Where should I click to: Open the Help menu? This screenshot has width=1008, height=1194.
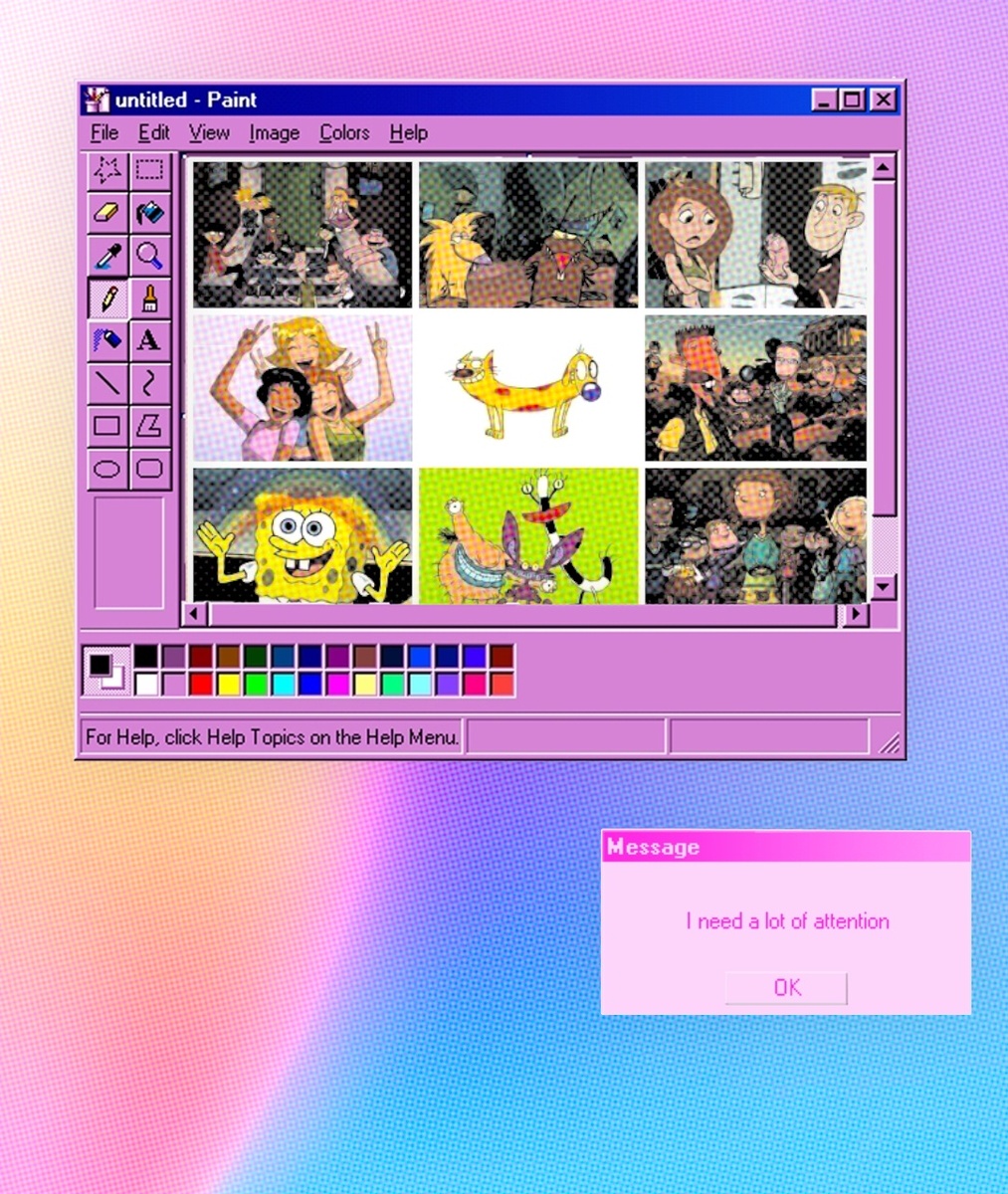tap(408, 133)
